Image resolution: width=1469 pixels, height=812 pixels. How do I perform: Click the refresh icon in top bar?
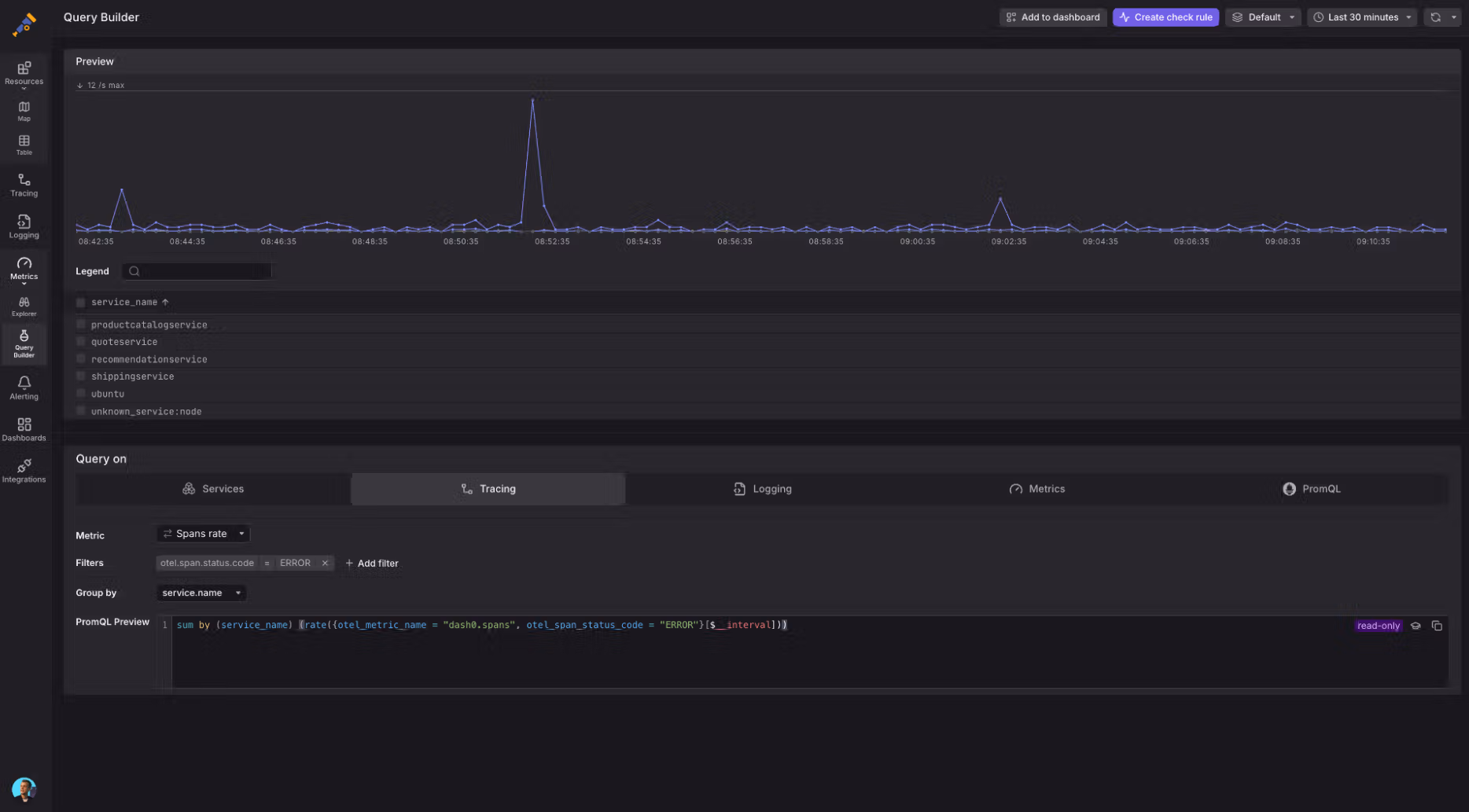tap(1435, 17)
